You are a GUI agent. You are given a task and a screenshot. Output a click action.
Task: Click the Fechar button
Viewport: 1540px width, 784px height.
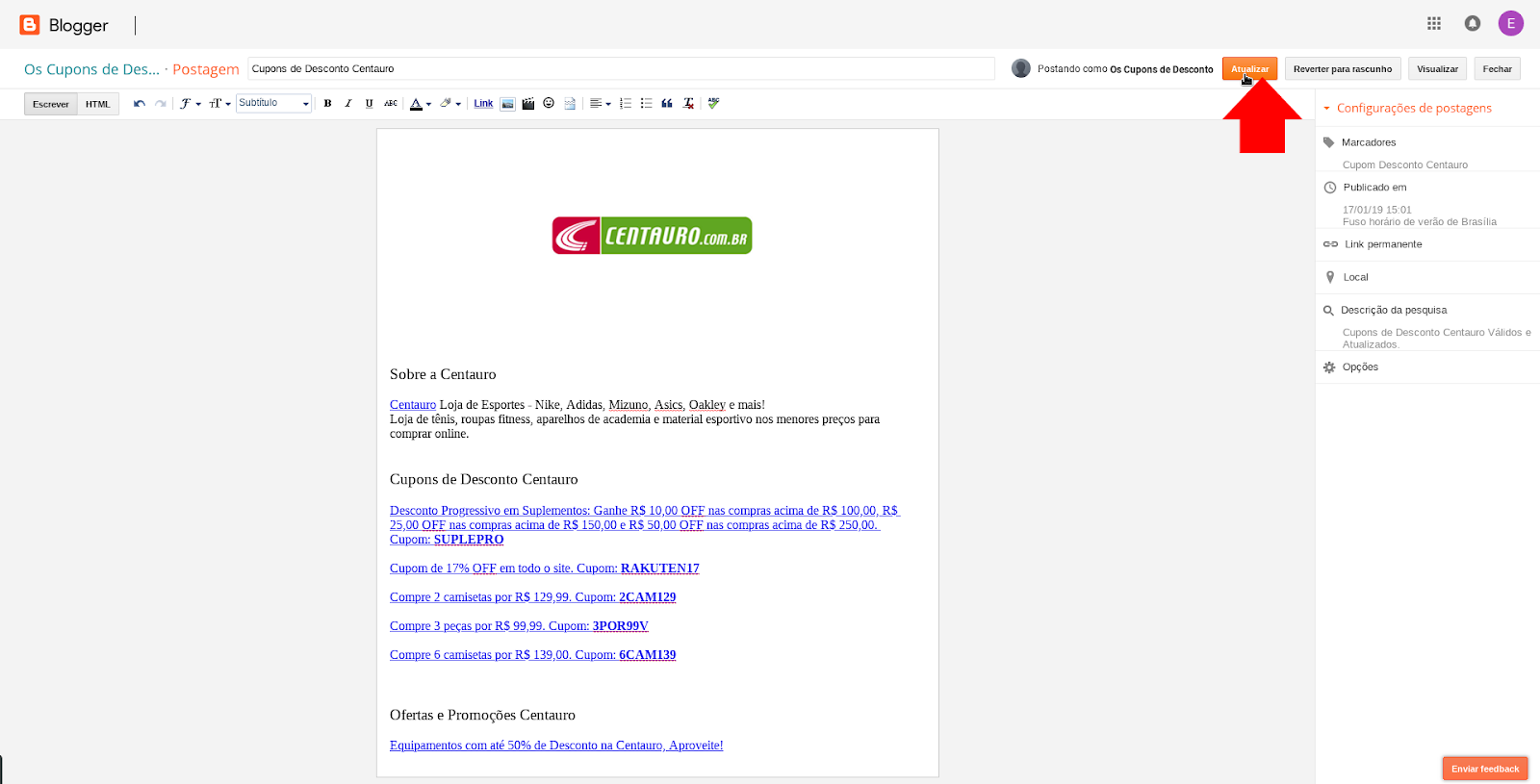coord(1497,69)
